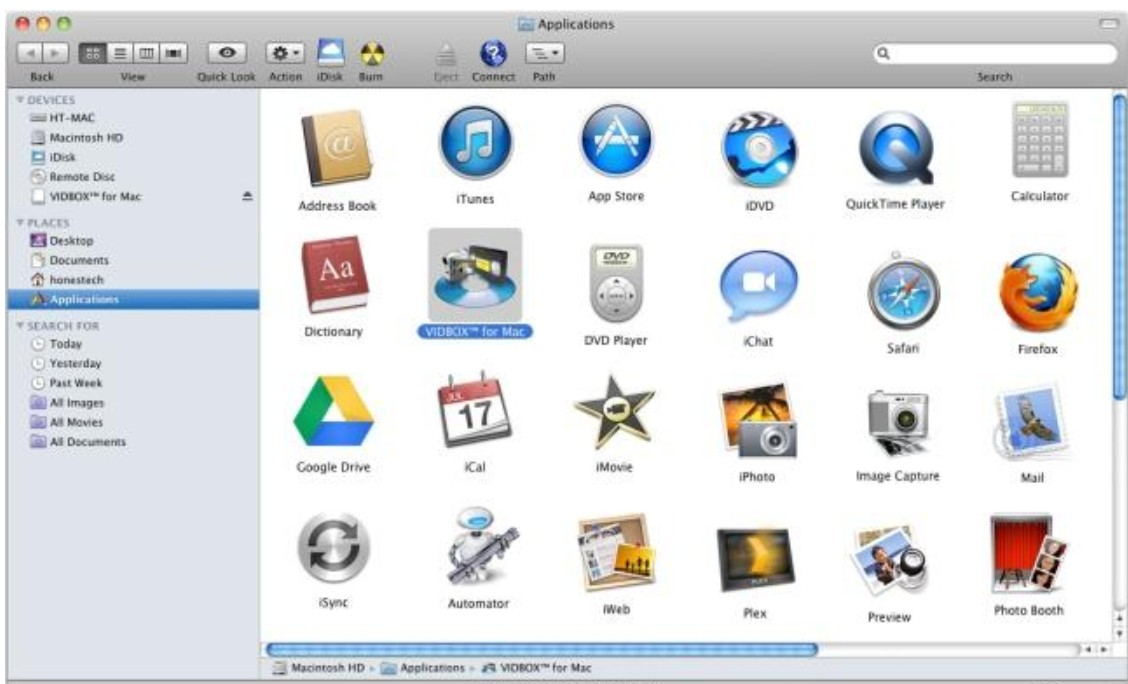Select the iTunes app icon
Screen dimensions: 1128x684
[x=475, y=143]
